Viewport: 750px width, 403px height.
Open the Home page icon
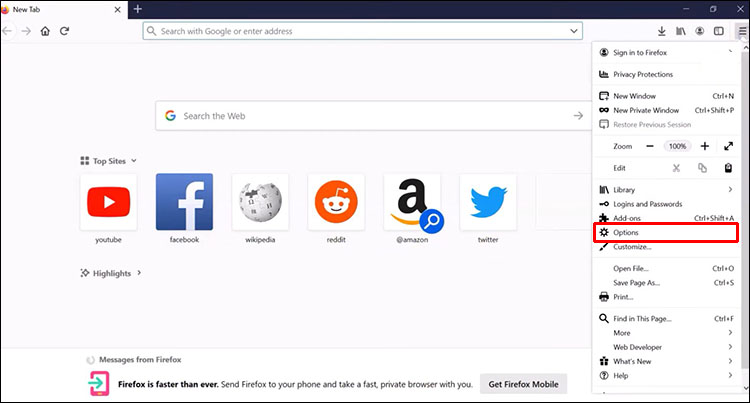(45, 31)
